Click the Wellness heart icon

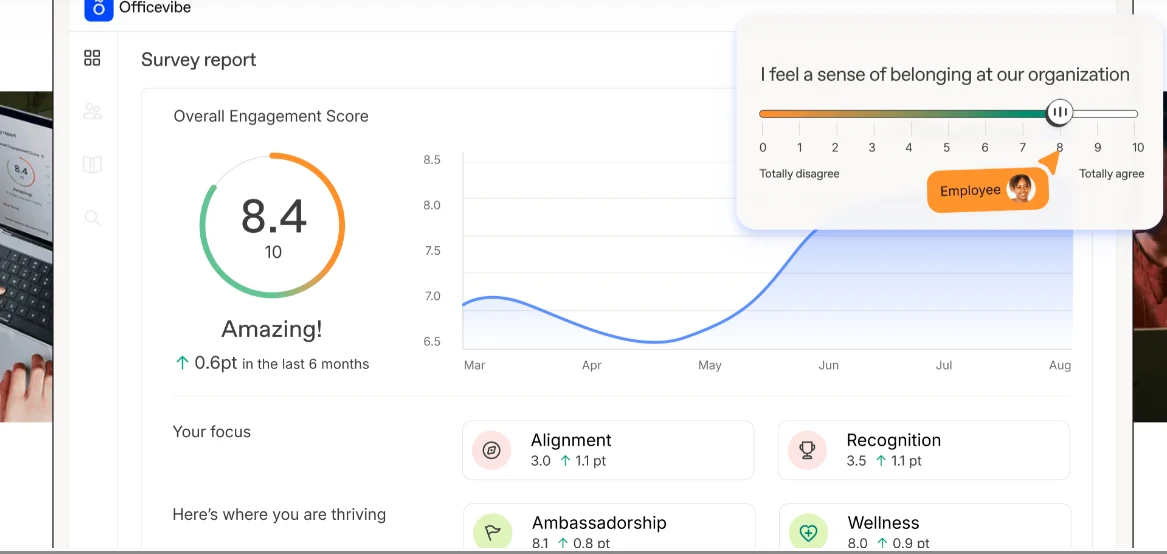pos(807,532)
